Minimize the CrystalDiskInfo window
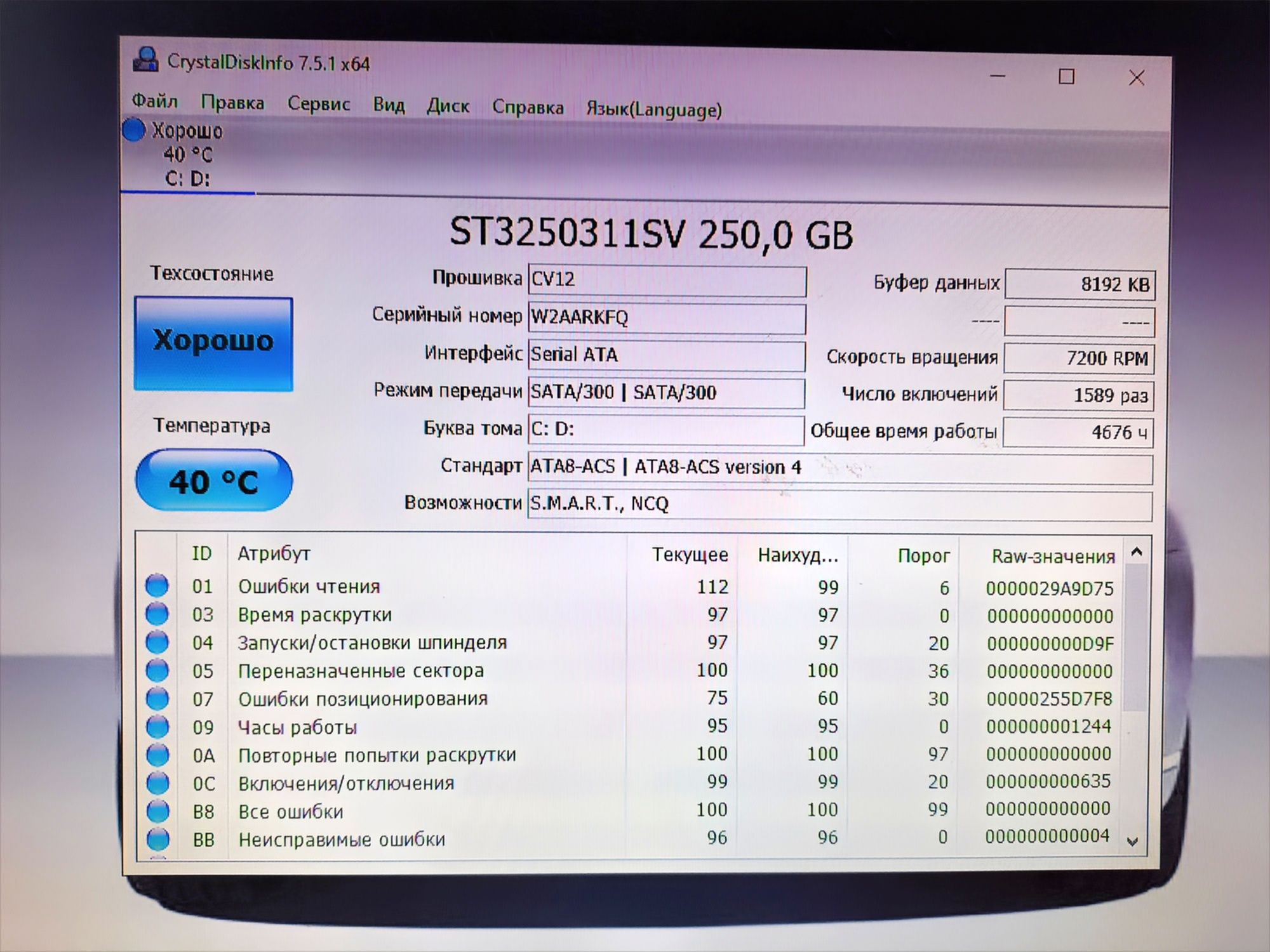 point(998,76)
